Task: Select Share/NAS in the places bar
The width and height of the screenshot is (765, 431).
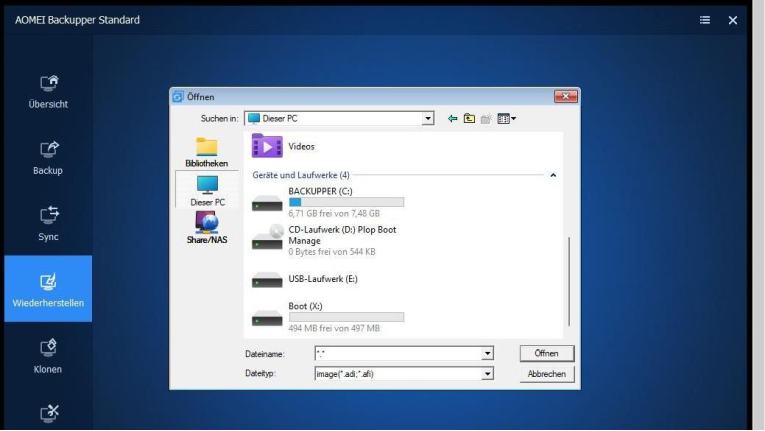Action: [207, 227]
